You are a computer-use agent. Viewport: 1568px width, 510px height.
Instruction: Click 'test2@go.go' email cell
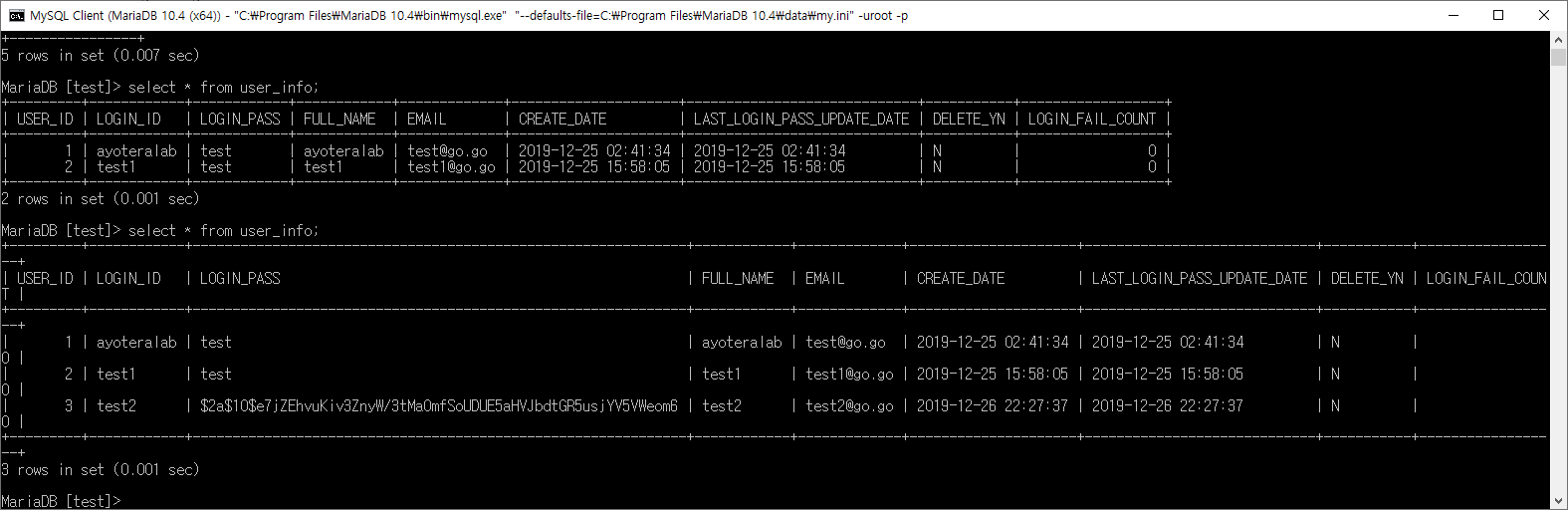click(849, 406)
